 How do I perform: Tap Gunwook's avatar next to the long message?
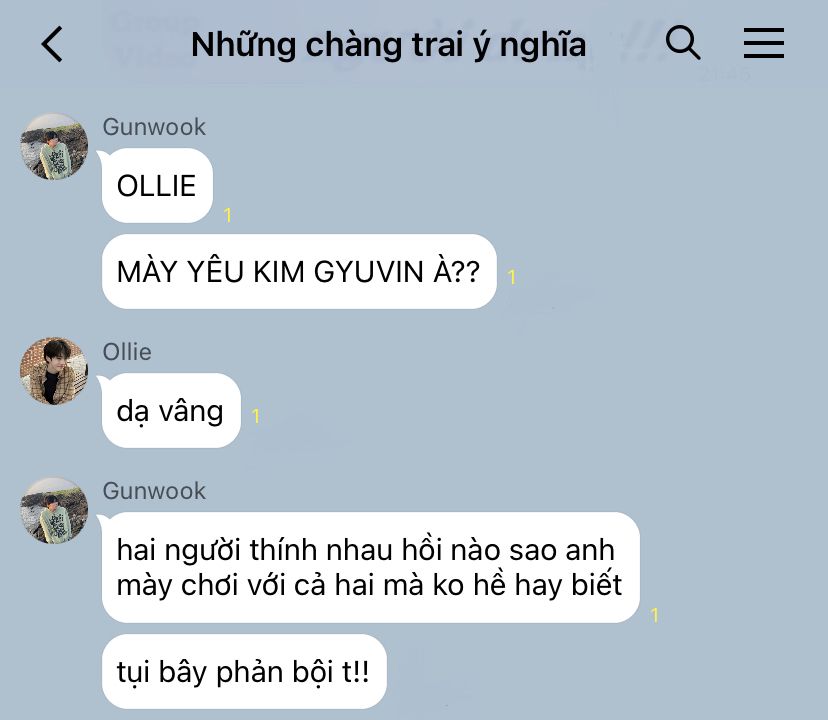(x=54, y=511)
